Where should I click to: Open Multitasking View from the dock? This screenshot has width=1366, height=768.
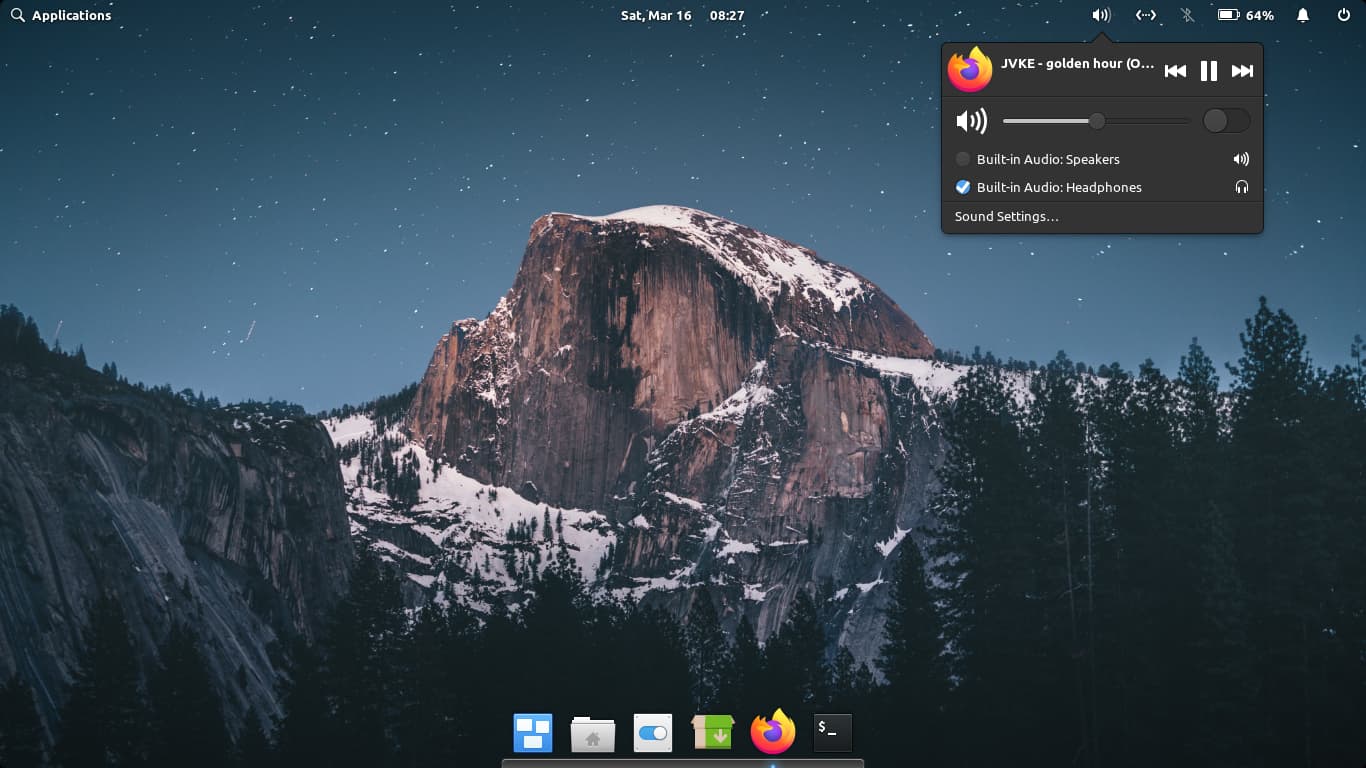[x=533, y=733]
